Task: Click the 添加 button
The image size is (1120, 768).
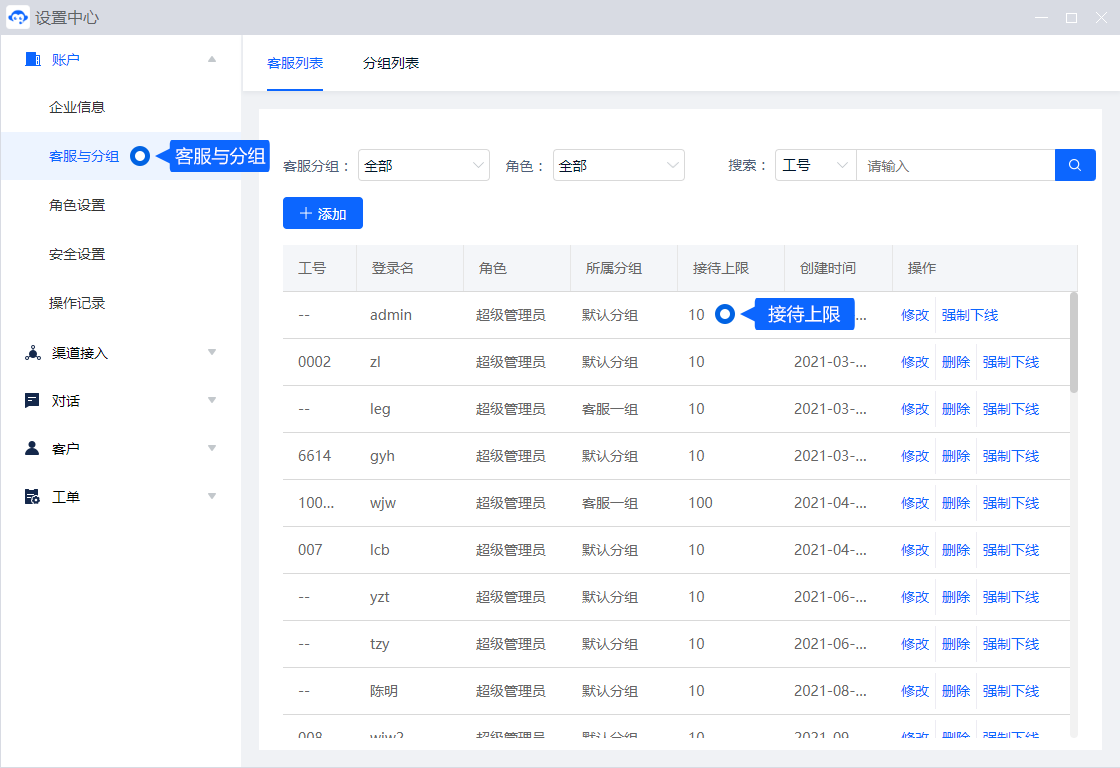Action: coord(323,213)
